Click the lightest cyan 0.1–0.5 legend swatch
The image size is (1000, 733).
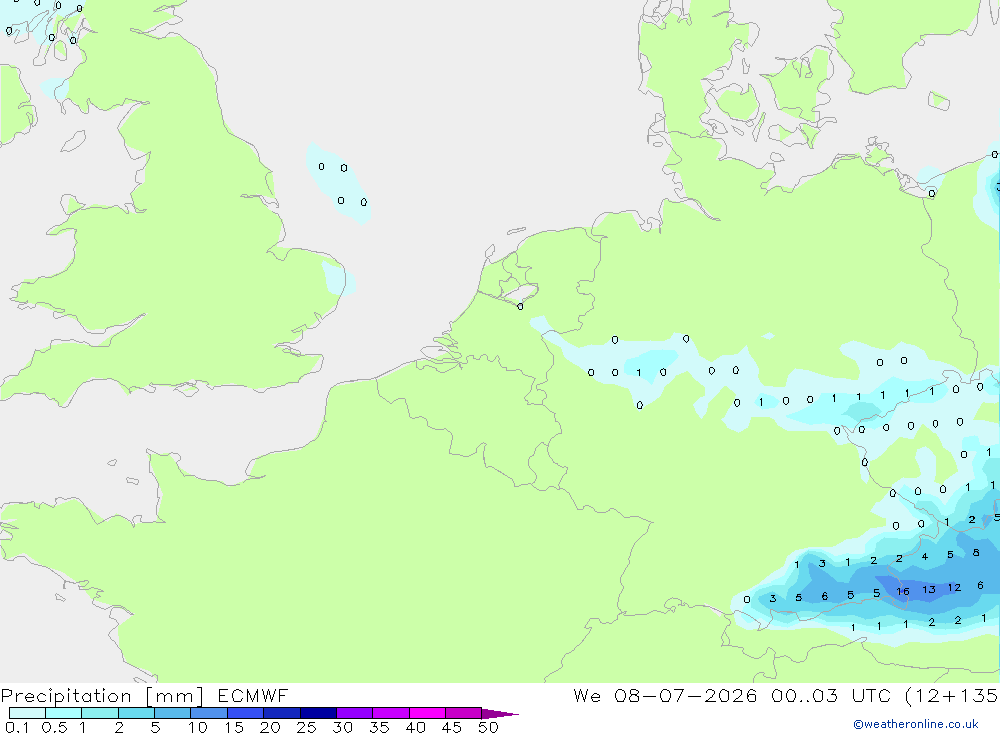click(x=27, y=713)
